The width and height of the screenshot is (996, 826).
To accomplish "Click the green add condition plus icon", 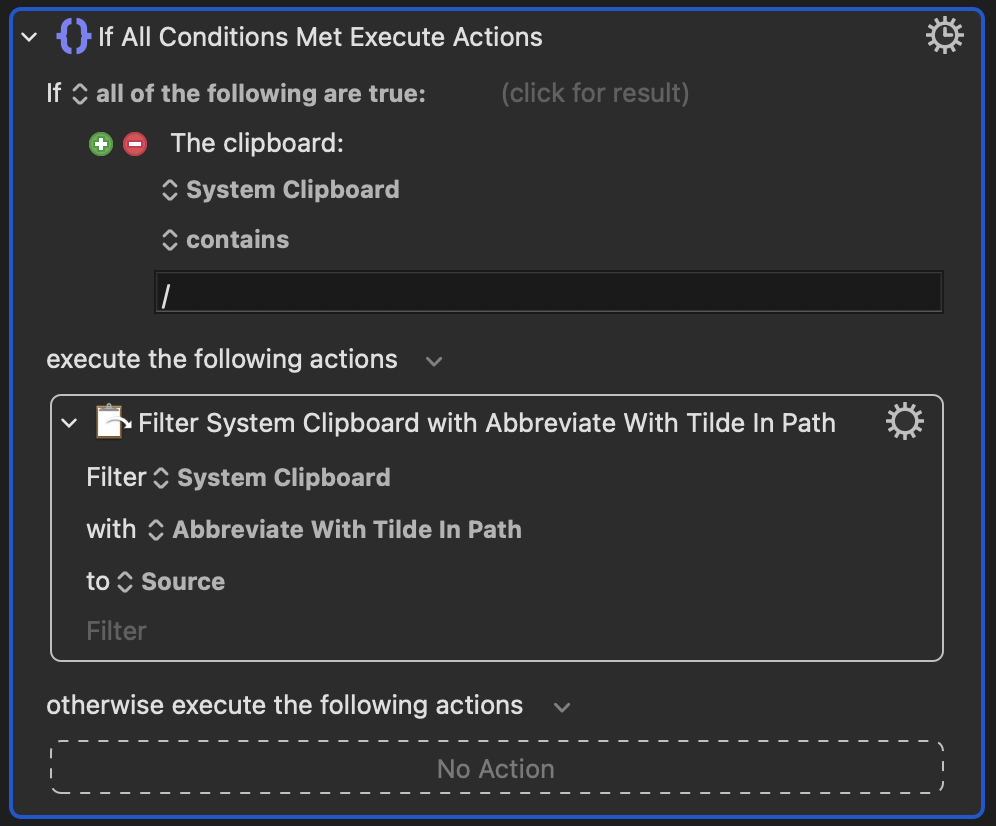I will 101,144.
